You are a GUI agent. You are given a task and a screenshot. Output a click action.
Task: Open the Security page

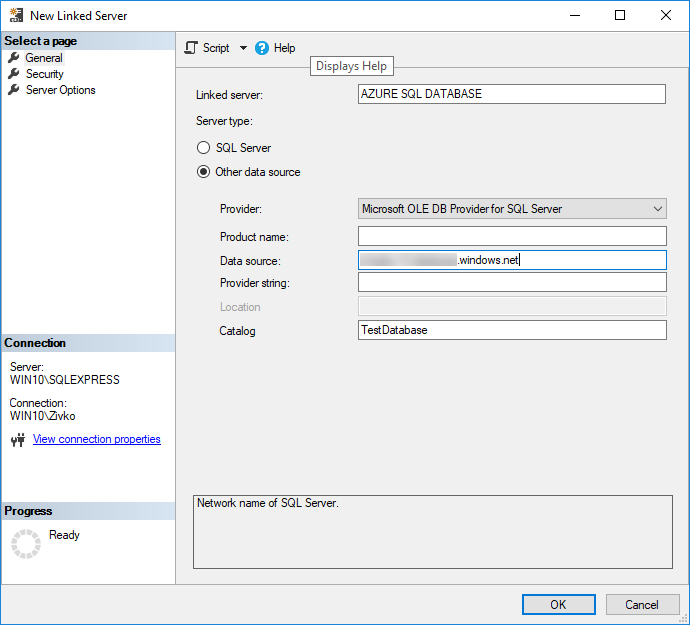(x=44, y=74)
